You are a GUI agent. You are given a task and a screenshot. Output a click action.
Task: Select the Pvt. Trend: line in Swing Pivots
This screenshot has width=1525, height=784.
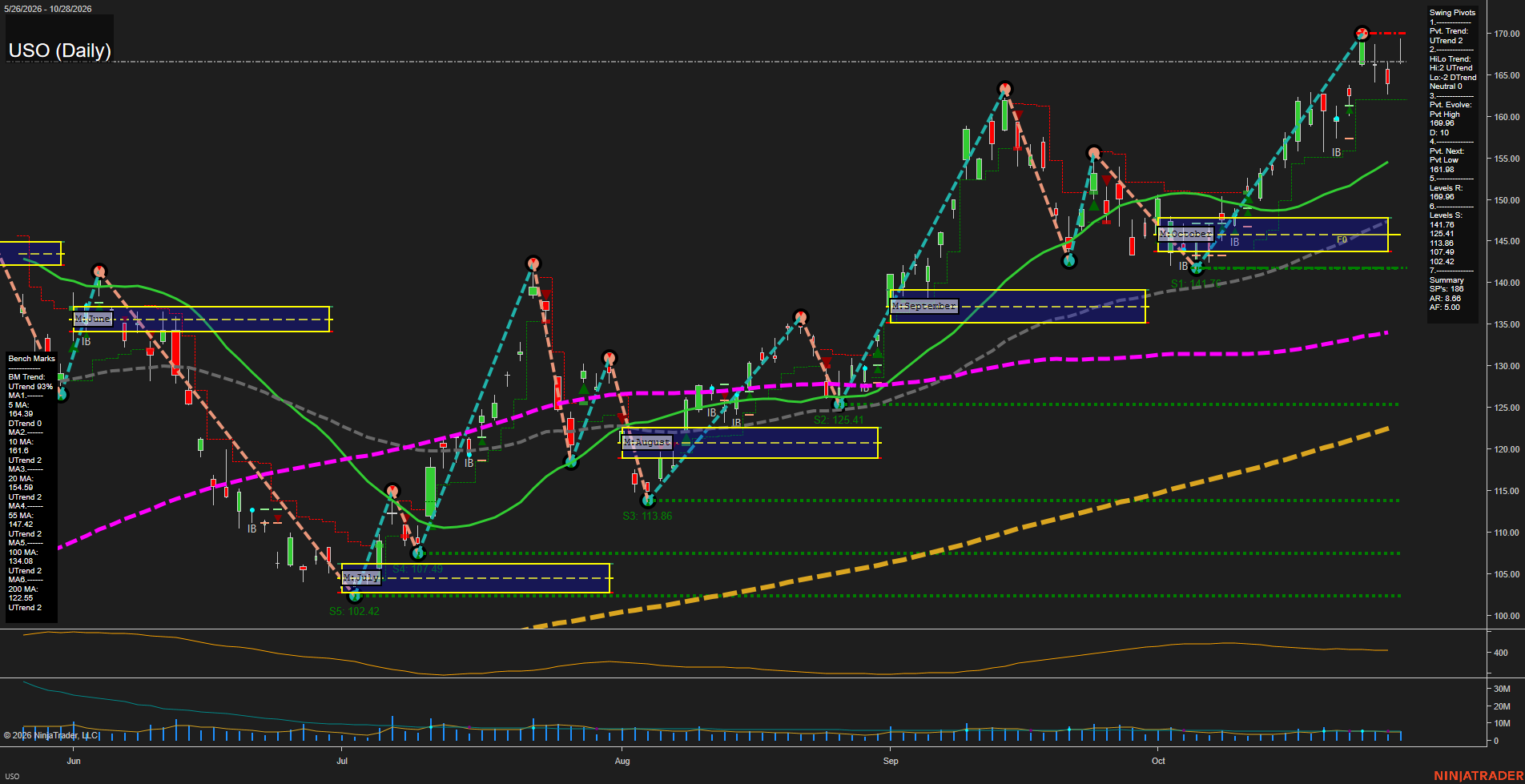pyautogui.click(x=1449, y=31)
